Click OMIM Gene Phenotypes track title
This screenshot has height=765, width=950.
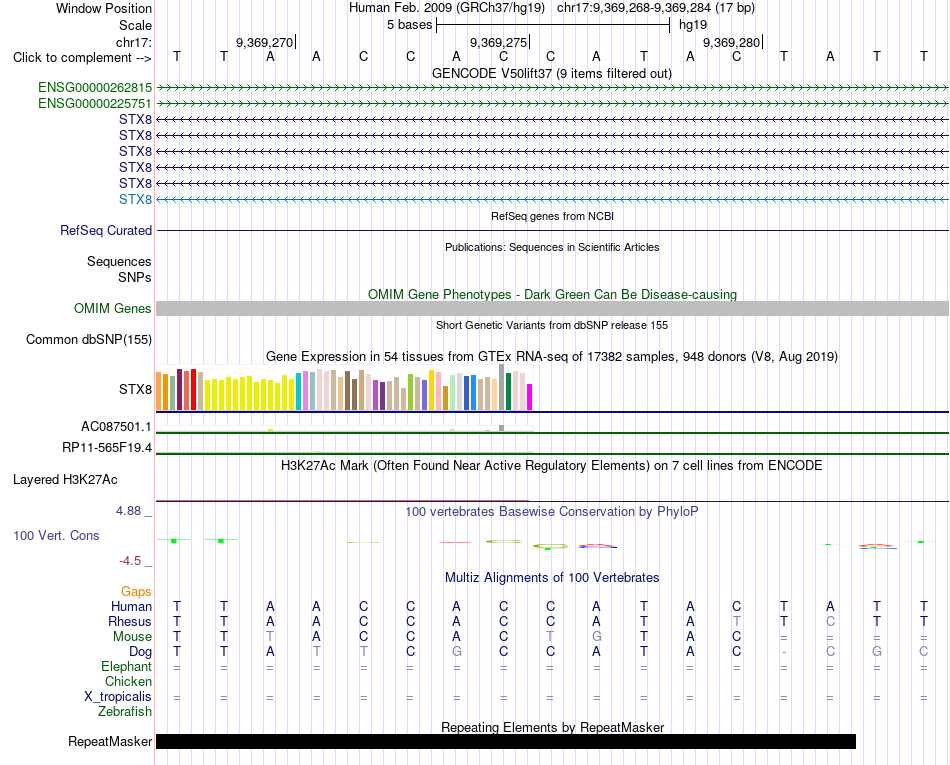pyautogui.click(x=552, y=294)
